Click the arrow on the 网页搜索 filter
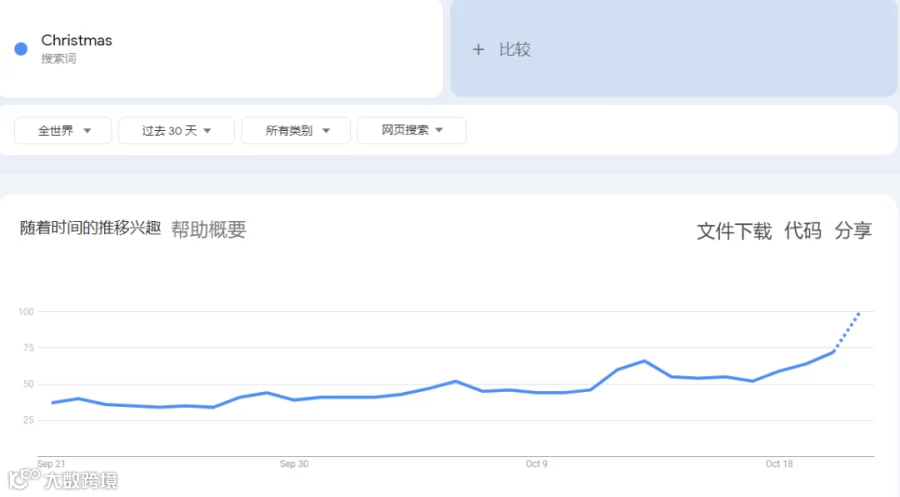Image resolution: width=900 pixels, height=497 pixels. (x=439, y=130)
